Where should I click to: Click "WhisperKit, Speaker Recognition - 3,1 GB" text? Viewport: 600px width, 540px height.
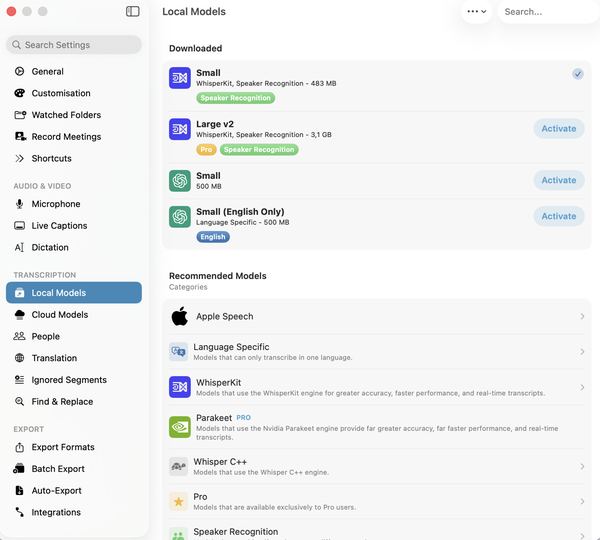pos(264,135)
